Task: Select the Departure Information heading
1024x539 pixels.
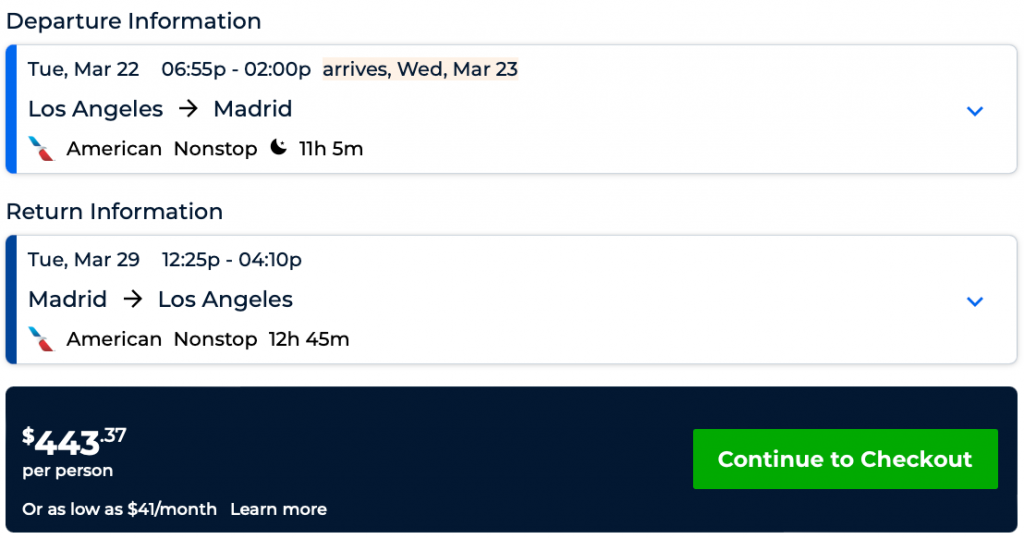Action: pos(134,21)
